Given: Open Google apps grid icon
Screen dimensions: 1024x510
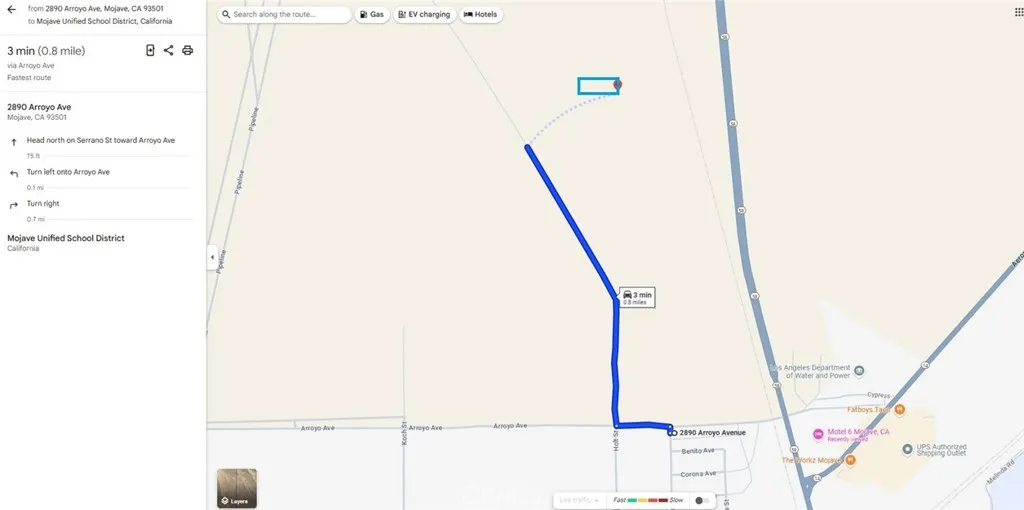Looking at the screenshot, I should [x=1019, y=12].
